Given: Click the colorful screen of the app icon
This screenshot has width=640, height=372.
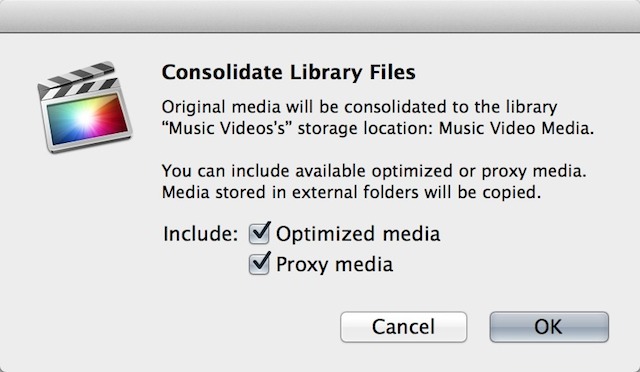Looking at the screenshot, I should [87, 119].
